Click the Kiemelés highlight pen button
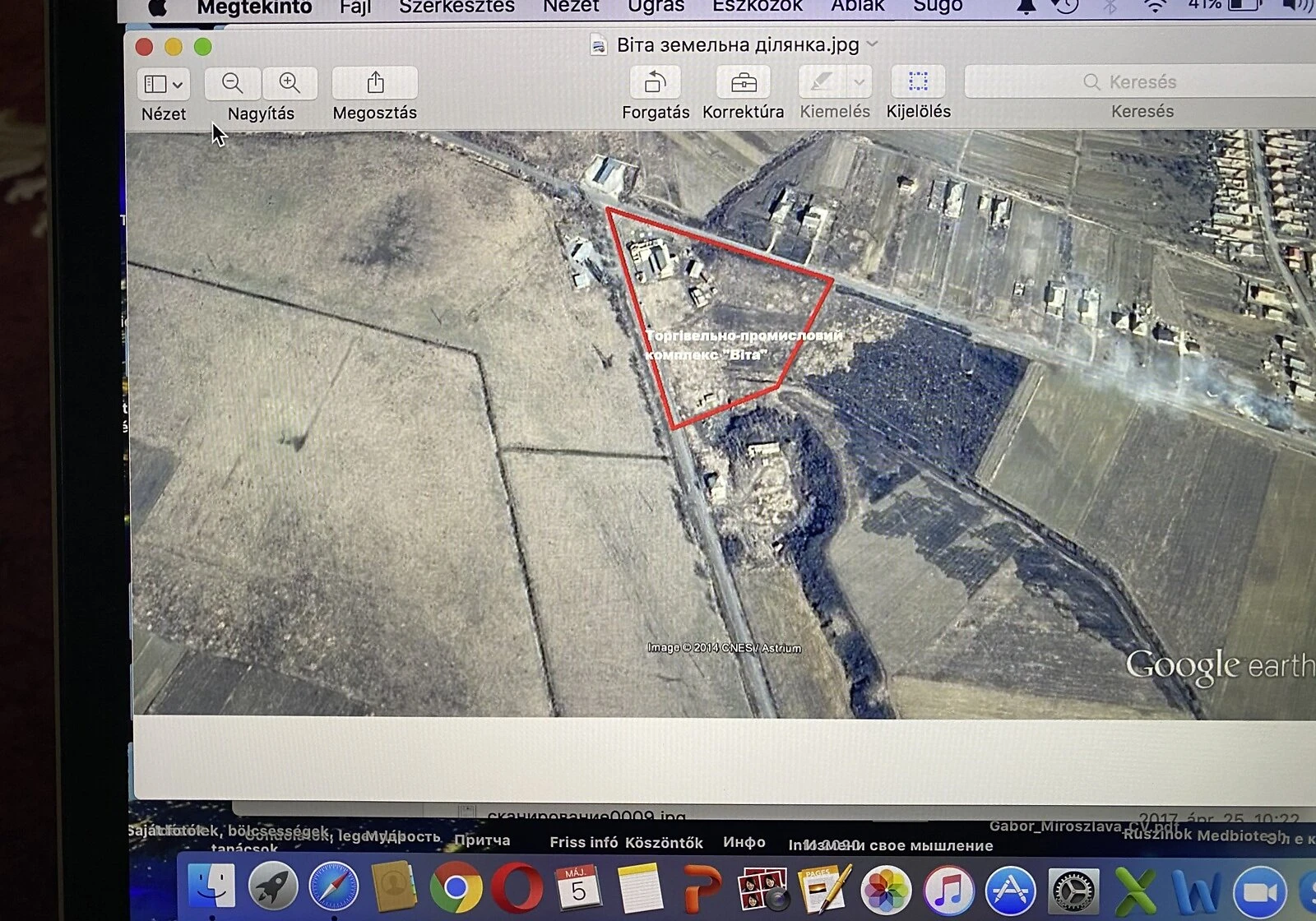The height and width of the screenshot is (921, 1316). point(822,82)
